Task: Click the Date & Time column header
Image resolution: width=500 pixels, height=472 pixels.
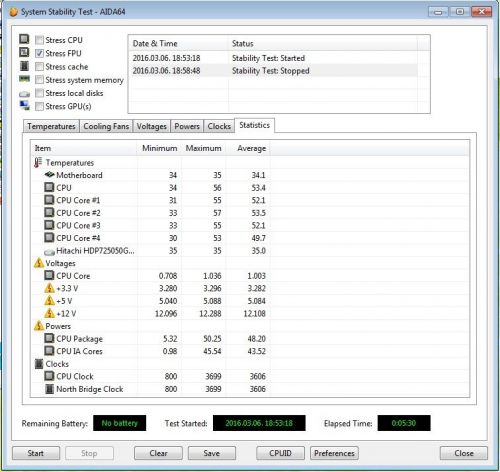Action: [x=178, y=43]
